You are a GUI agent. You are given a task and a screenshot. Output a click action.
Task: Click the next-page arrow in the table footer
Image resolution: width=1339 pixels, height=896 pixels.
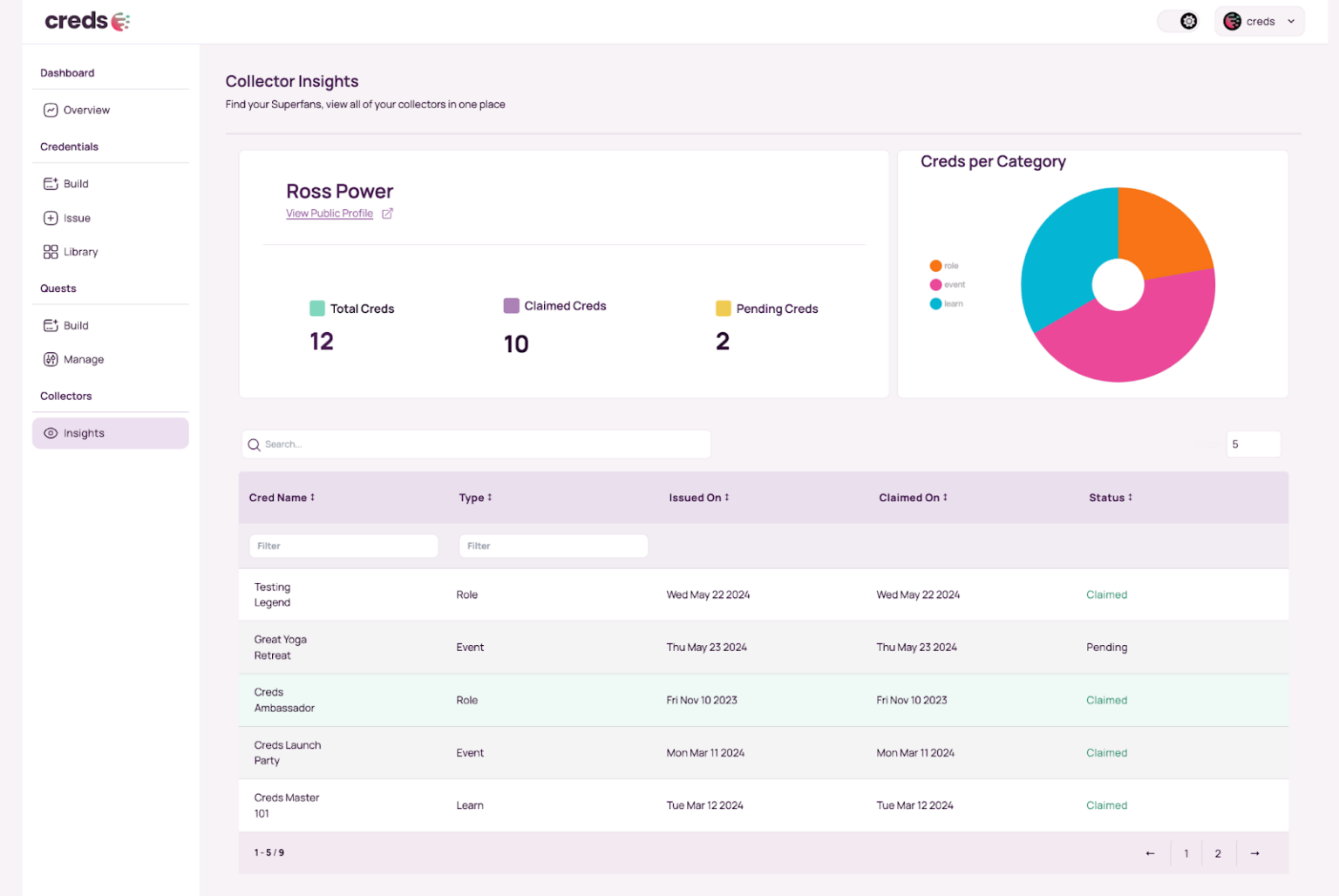click(x=1254, y=853)
